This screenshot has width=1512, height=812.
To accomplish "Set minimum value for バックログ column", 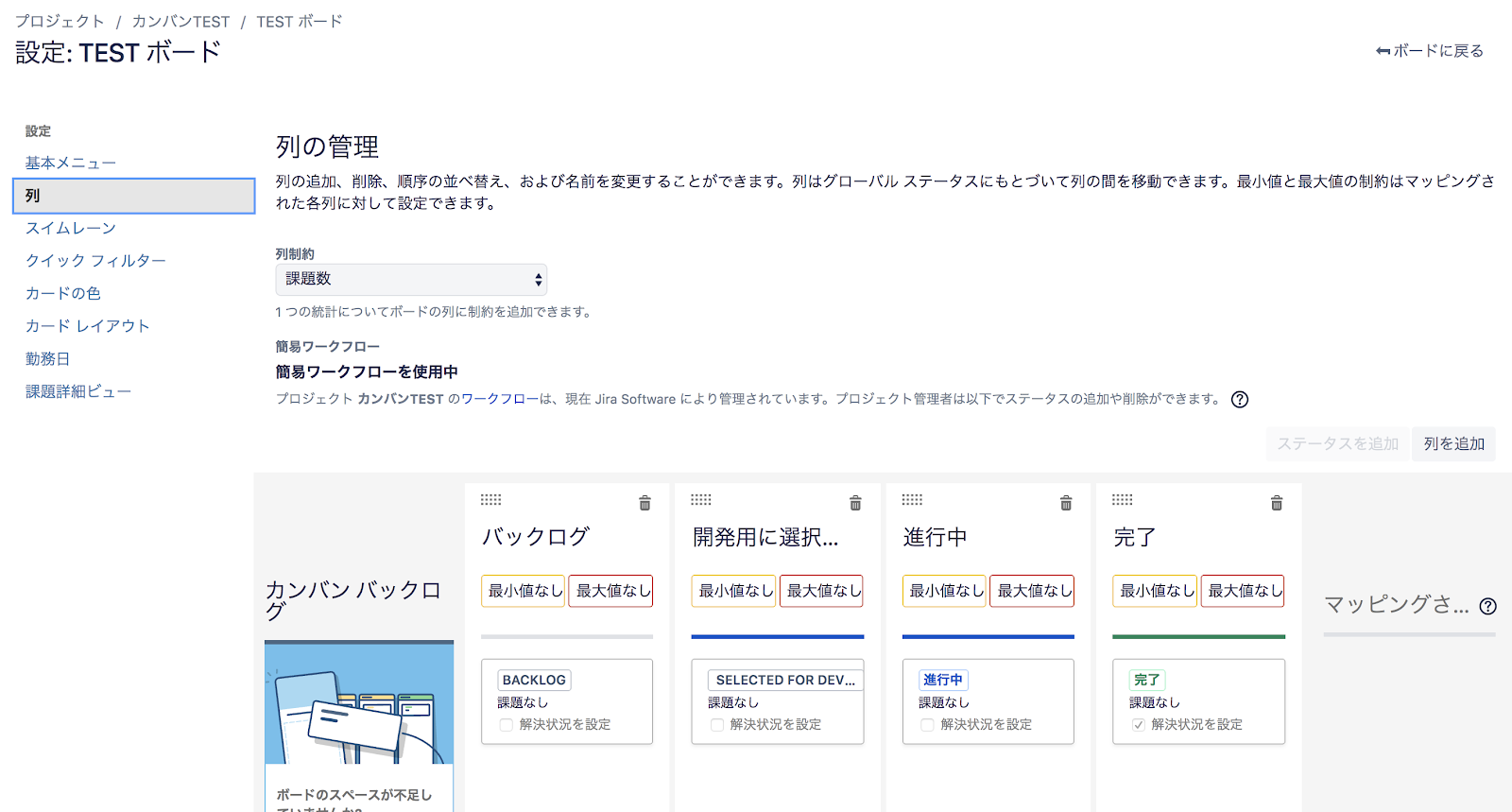I will point(524,591).
